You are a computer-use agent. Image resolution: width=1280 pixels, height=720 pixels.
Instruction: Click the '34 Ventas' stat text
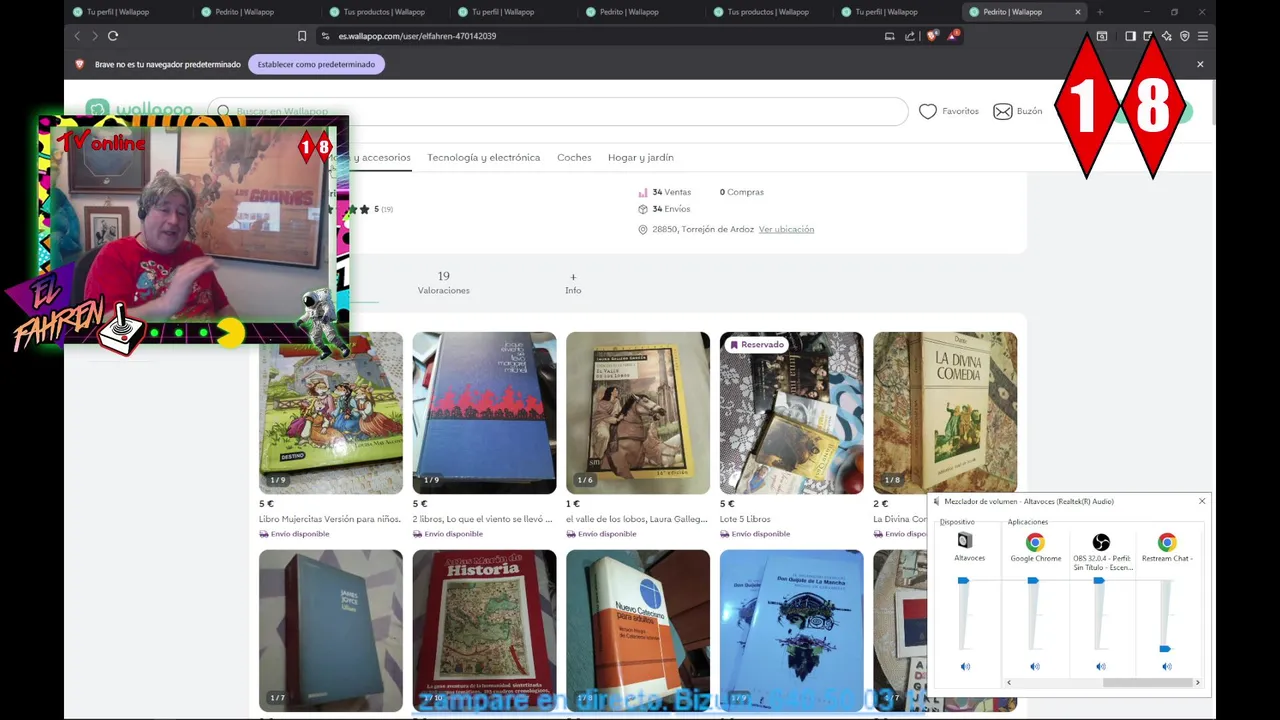tap(671, 192)
